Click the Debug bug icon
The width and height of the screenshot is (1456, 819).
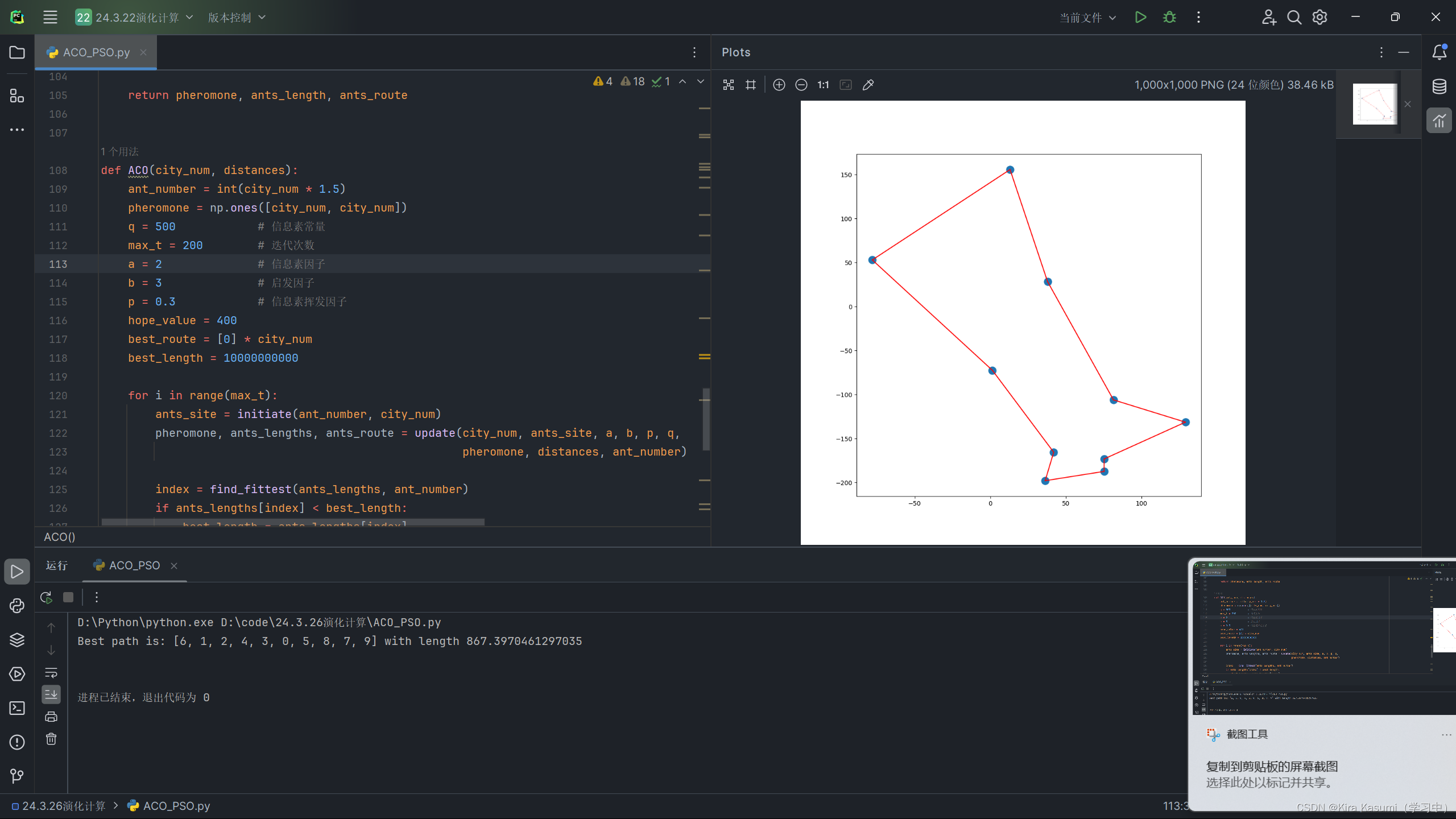click(x=1169, y=17)
